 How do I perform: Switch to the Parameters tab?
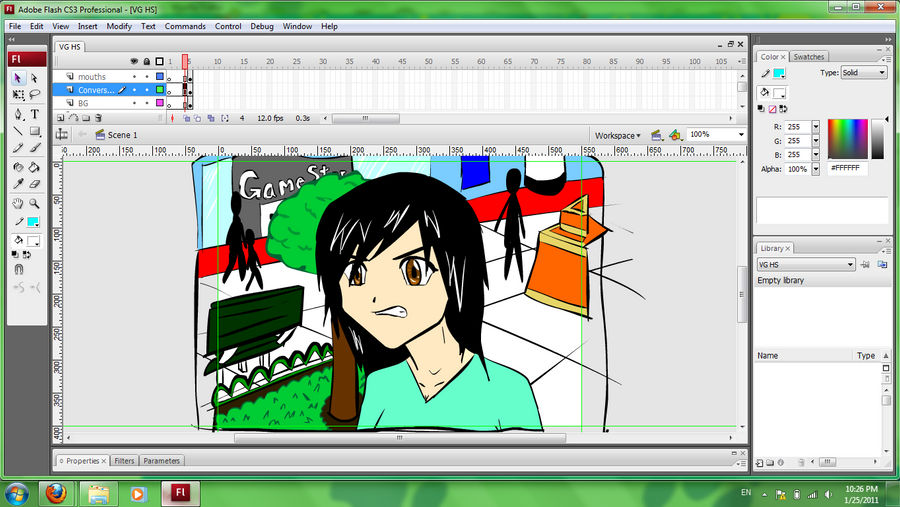[x=162, y=461]
